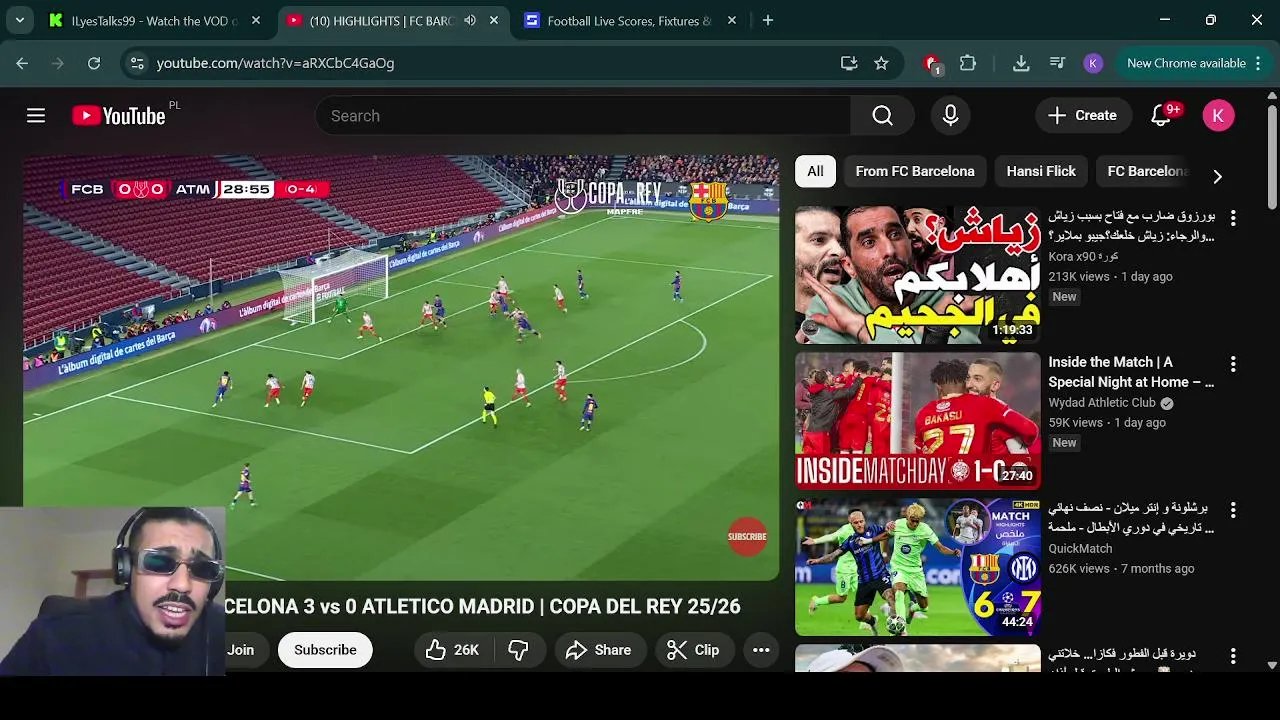Screen dimensions: 1280x720
Task: Click browser back arrow
Action: (22, 63)
